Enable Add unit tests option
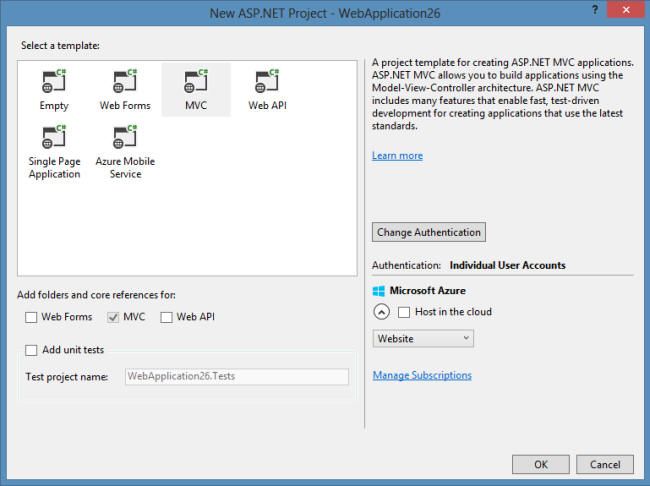Viewport: 650px width, 486px height. [32, 350]
